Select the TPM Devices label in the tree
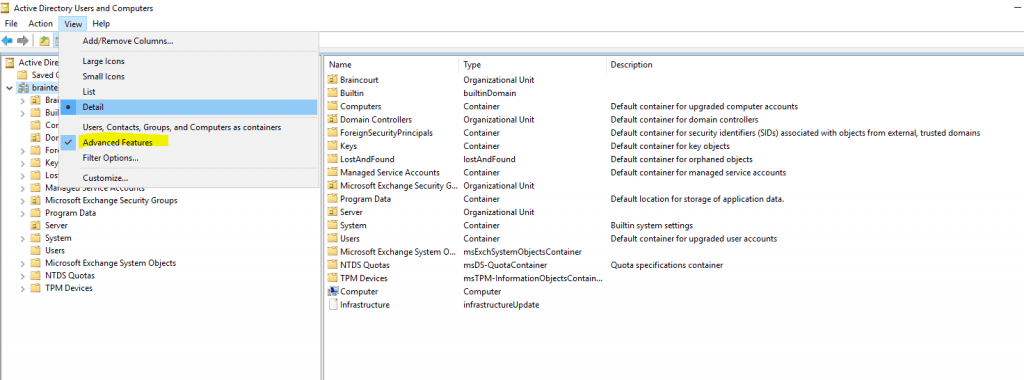This screenshot has width=1024, height=380. point(69,288)
